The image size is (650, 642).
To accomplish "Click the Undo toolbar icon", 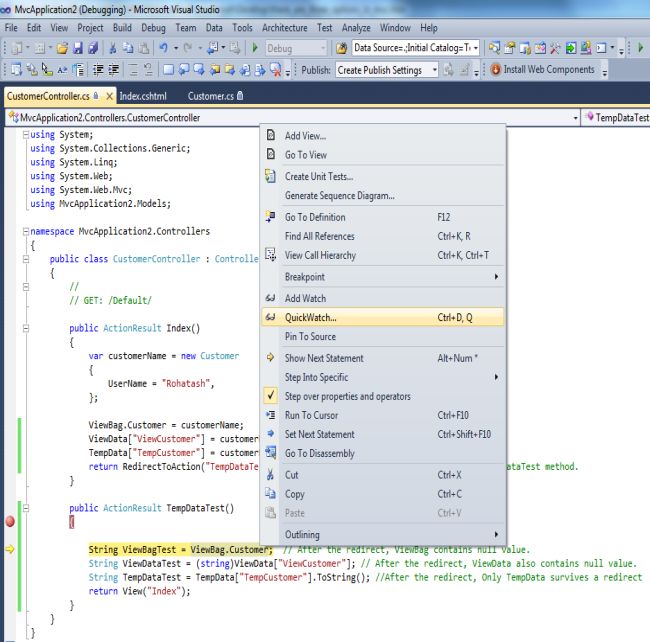I will pyautogui.click(x=163, y=48).
